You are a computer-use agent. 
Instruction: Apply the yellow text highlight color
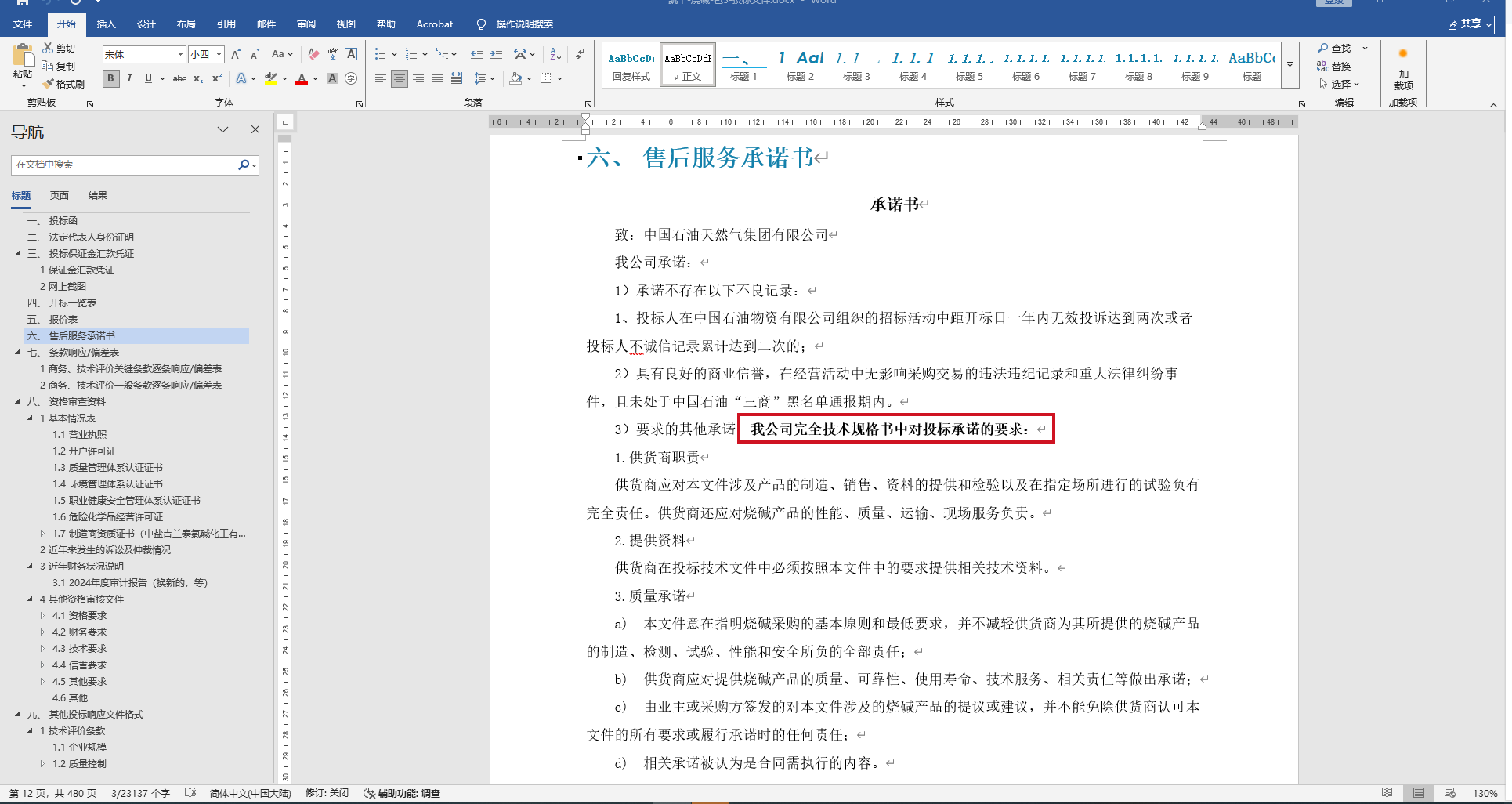tap(271, 78)
